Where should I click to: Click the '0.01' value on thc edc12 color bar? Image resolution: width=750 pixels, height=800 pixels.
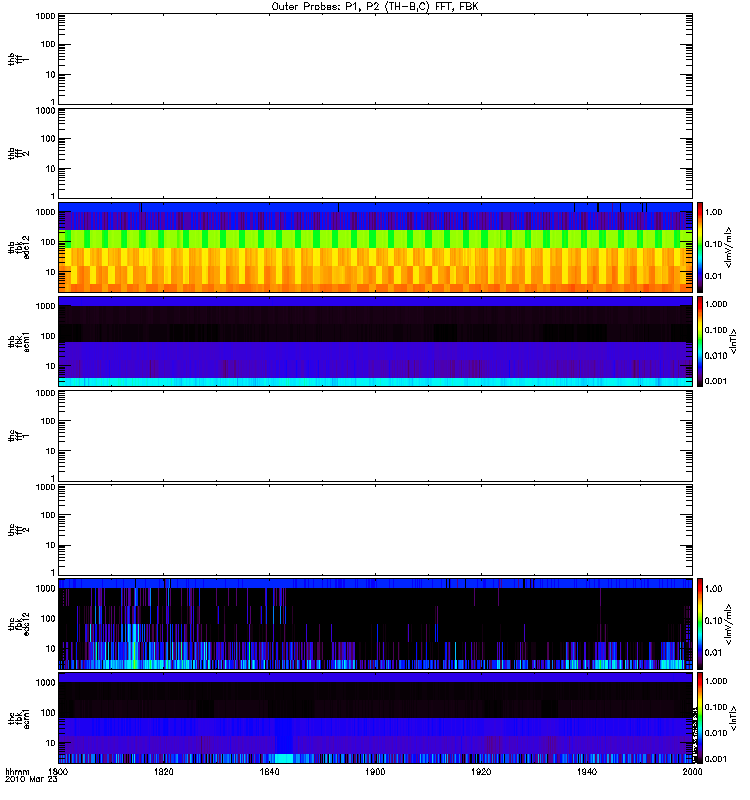pos(713,653)
